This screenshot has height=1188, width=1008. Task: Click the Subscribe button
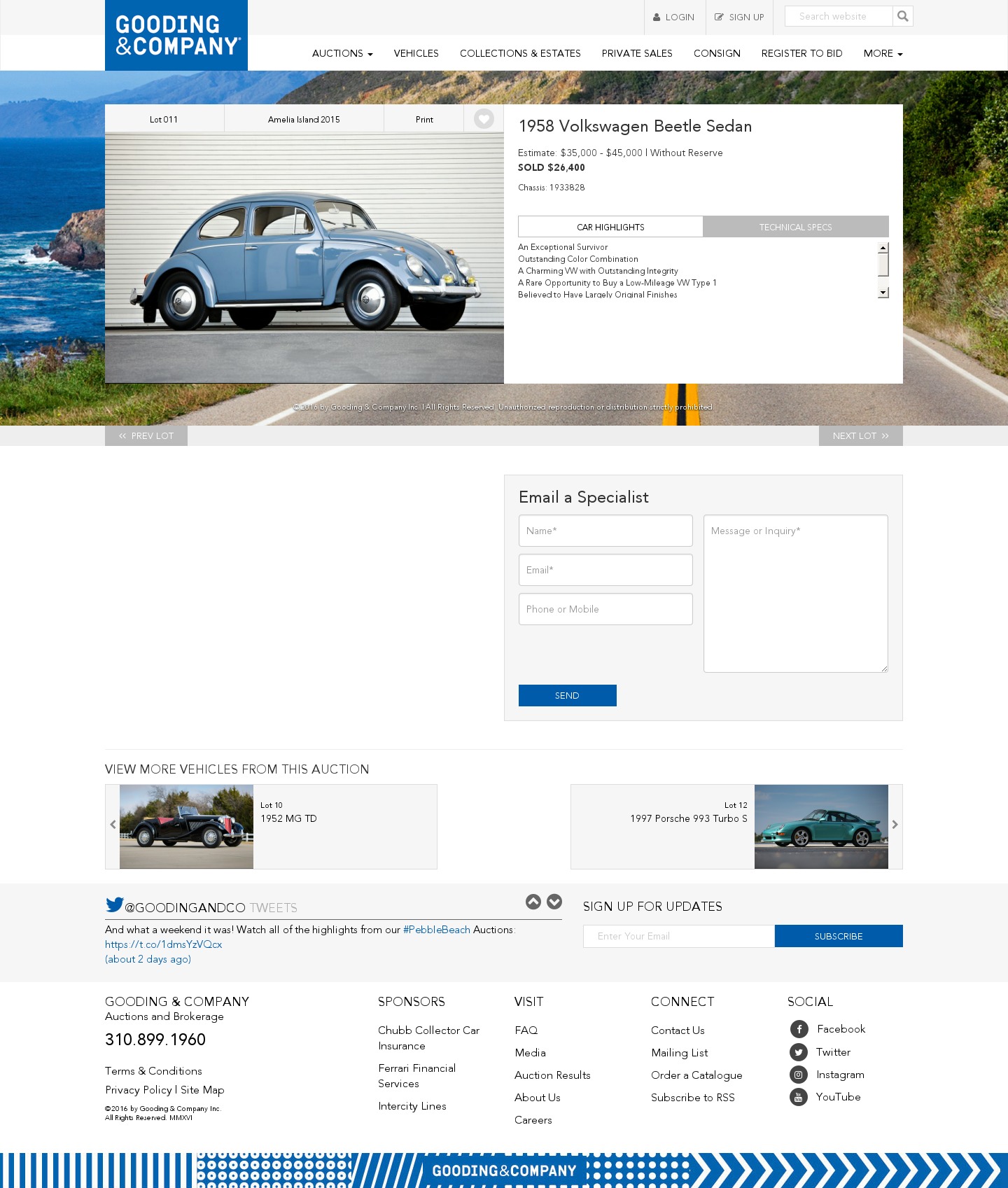pyautogui.click(x=839, y=936)
